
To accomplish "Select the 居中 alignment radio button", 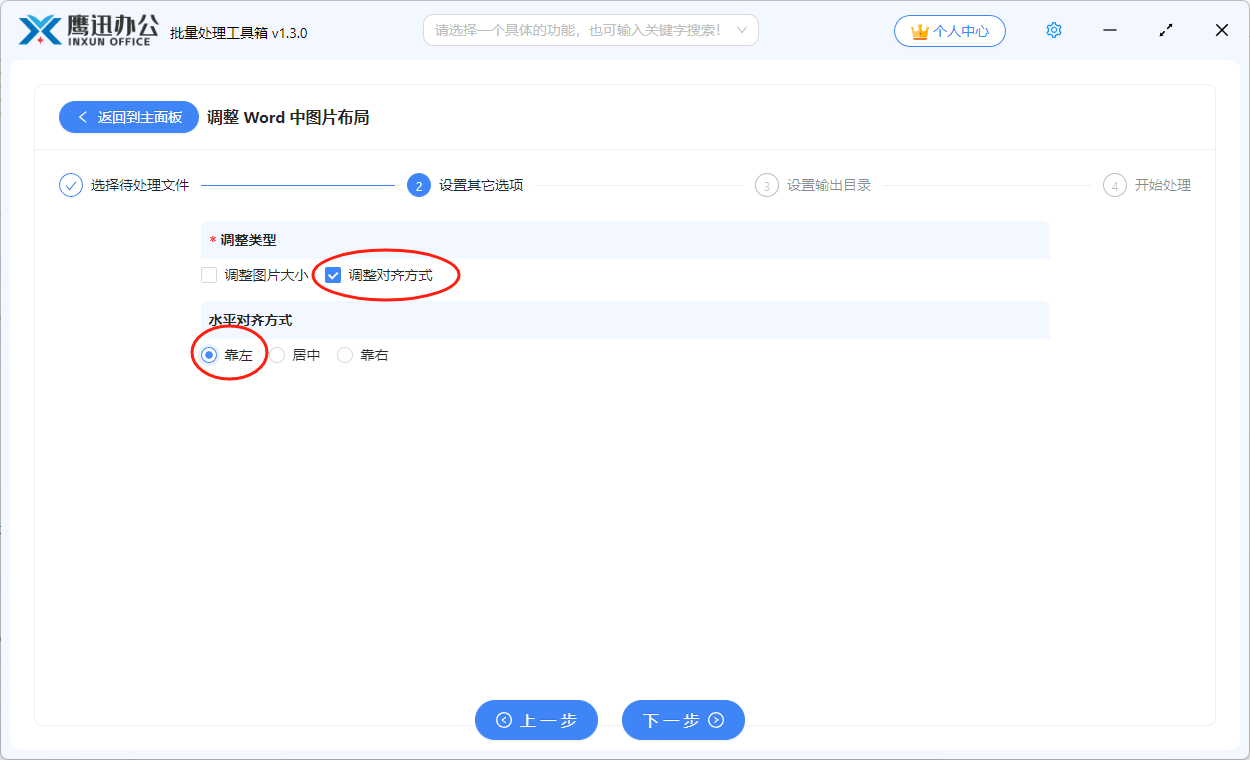I will (x=277, y=355).
